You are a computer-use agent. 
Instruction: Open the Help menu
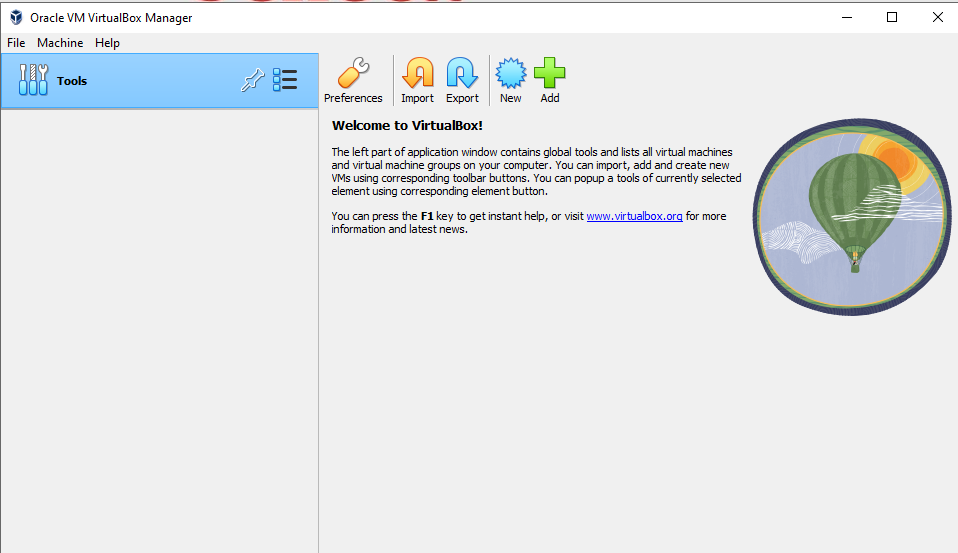(x=107, y=43)
